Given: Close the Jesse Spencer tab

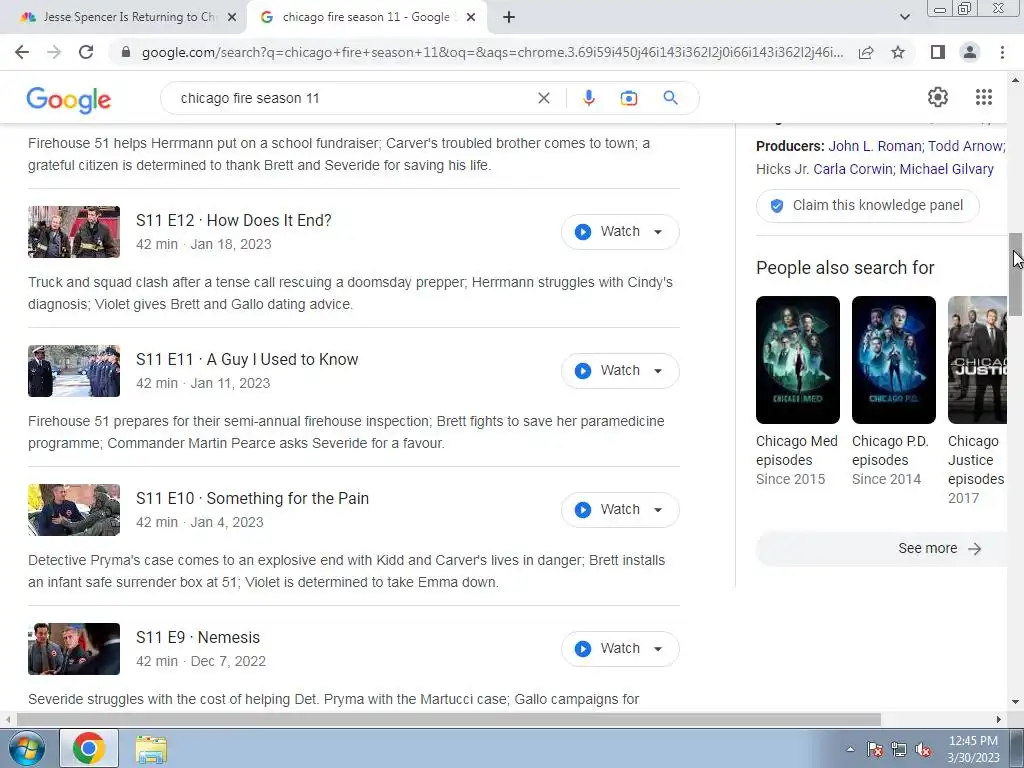Looking at the screenshot, I should [x=231, y=17].
